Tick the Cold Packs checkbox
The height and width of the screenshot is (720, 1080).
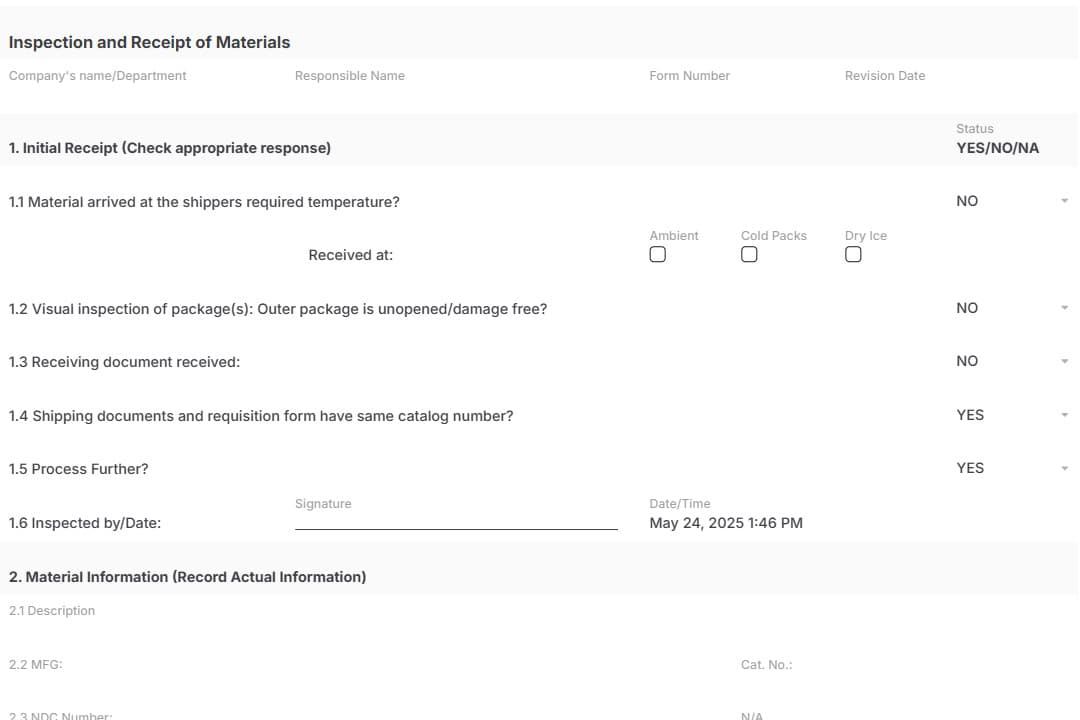pos(749,255)
